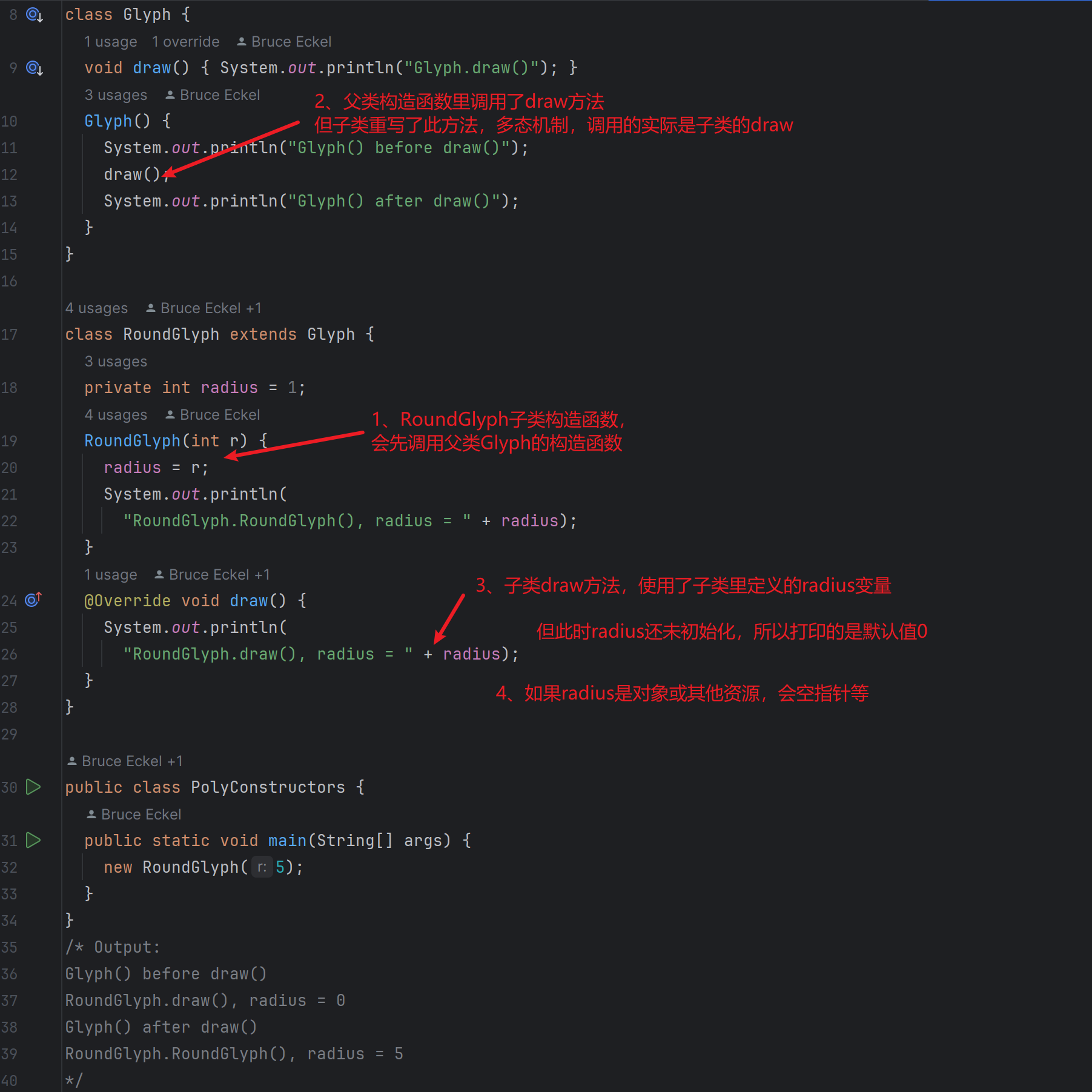
Task: Click the 'Bruce Eckel' author hint above the RoundGlyph(int r) constructor
Action: pyautogui.click(x=213, y=415)
